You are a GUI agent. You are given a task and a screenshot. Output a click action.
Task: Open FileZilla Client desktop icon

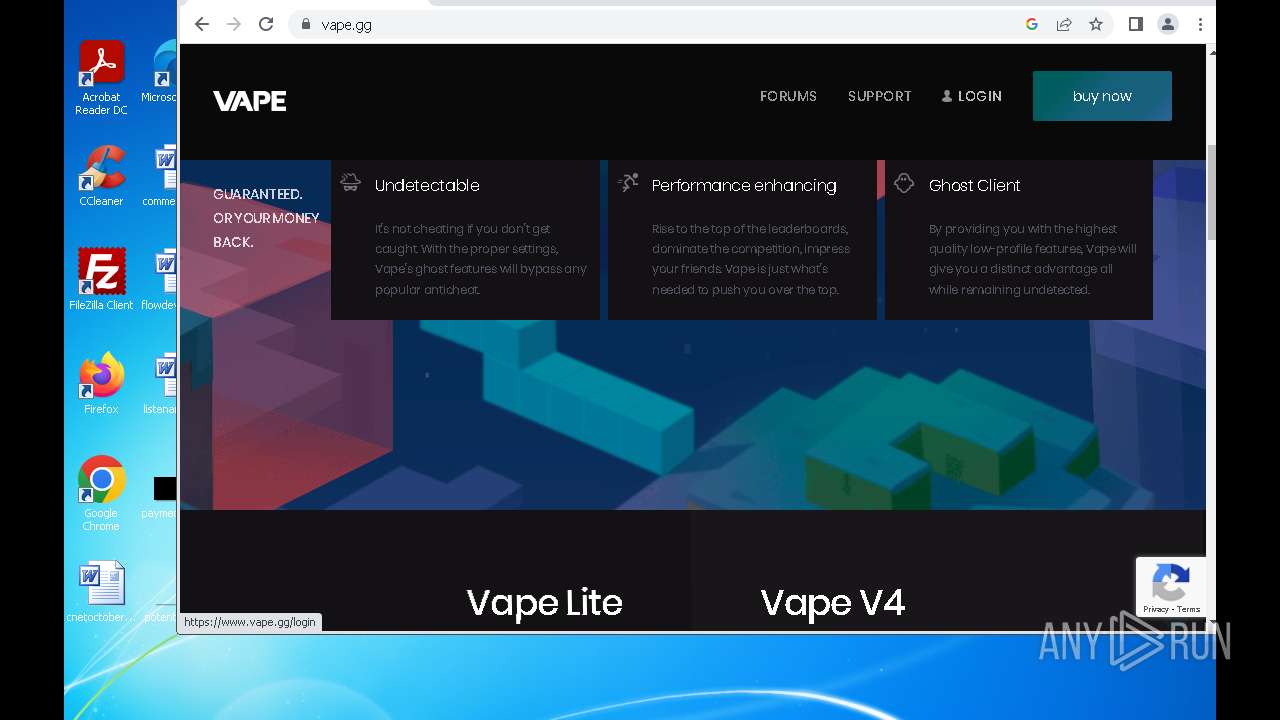coord(101,279)
